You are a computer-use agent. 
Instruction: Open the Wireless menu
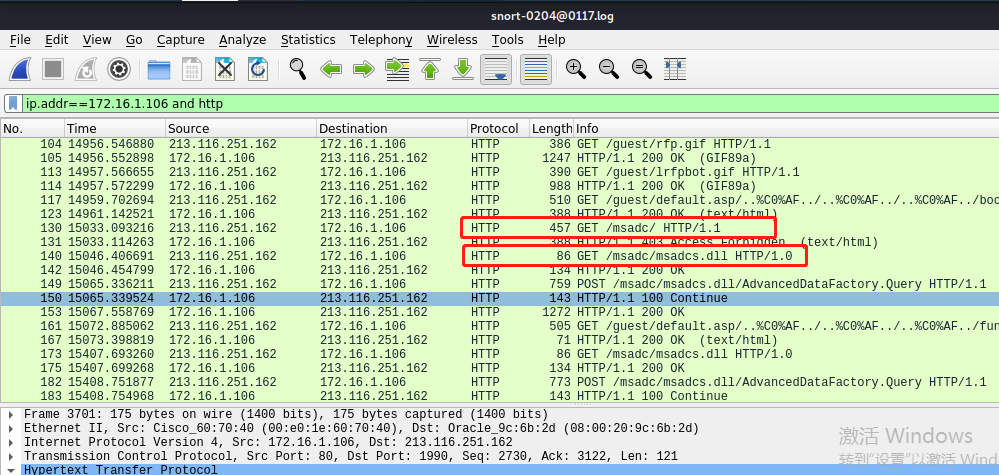click(452, 39)
